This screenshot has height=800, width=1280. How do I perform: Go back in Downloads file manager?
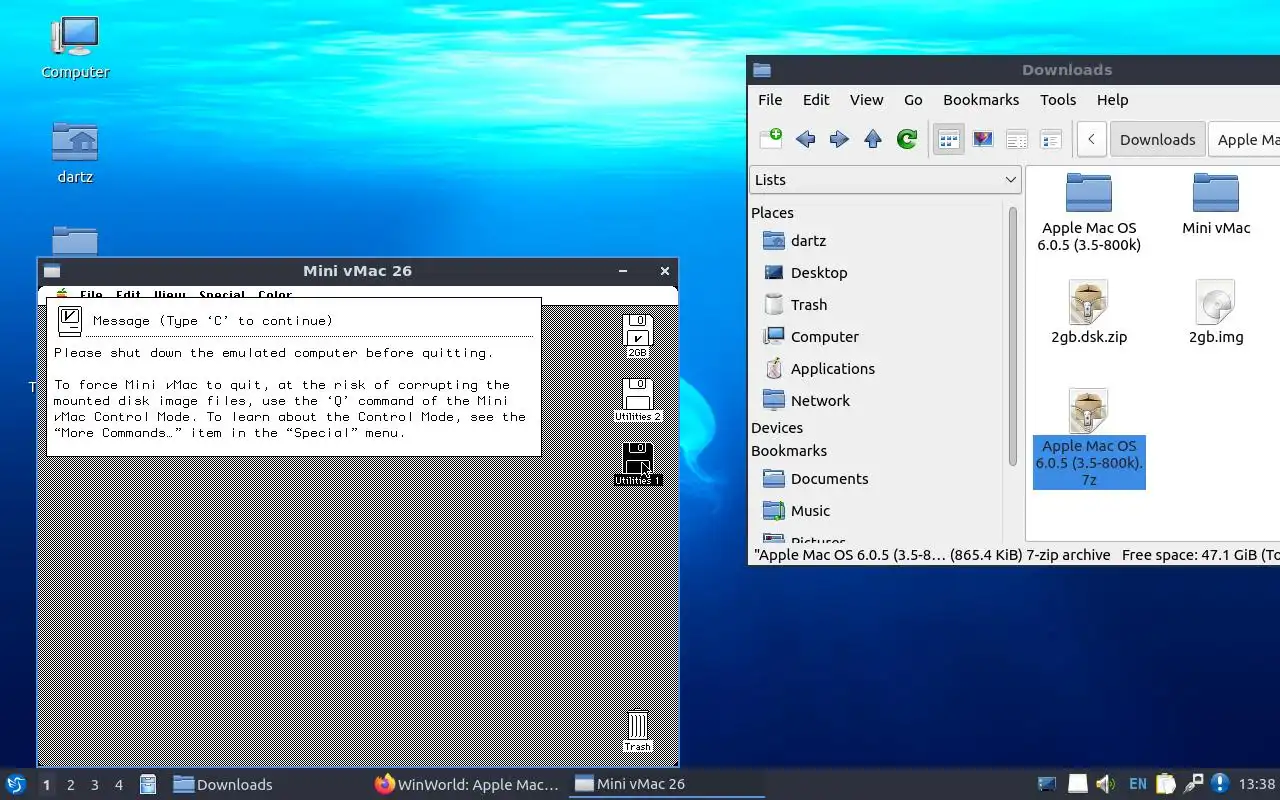click(805, 139)
